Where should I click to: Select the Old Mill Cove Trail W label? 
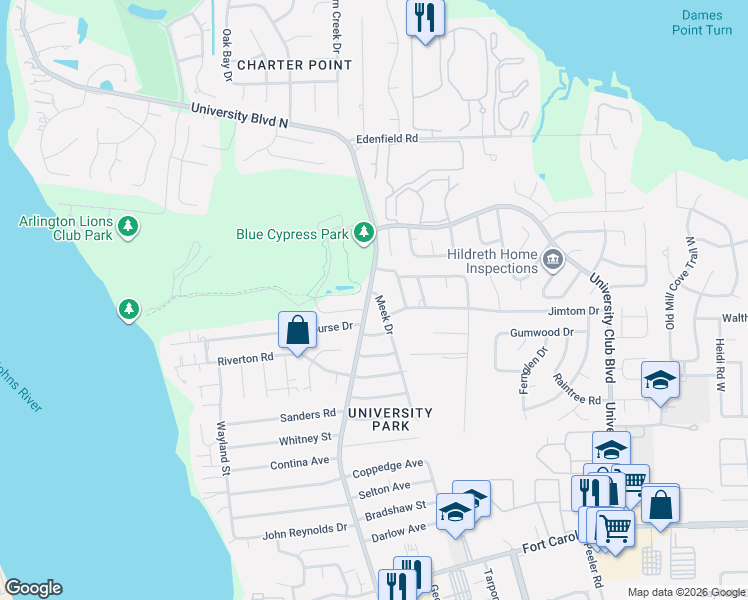click(x=680, y=283)
